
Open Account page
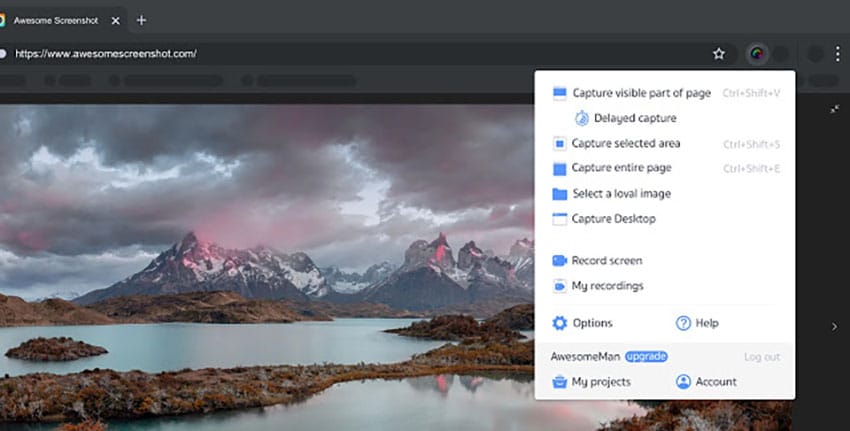706,382
